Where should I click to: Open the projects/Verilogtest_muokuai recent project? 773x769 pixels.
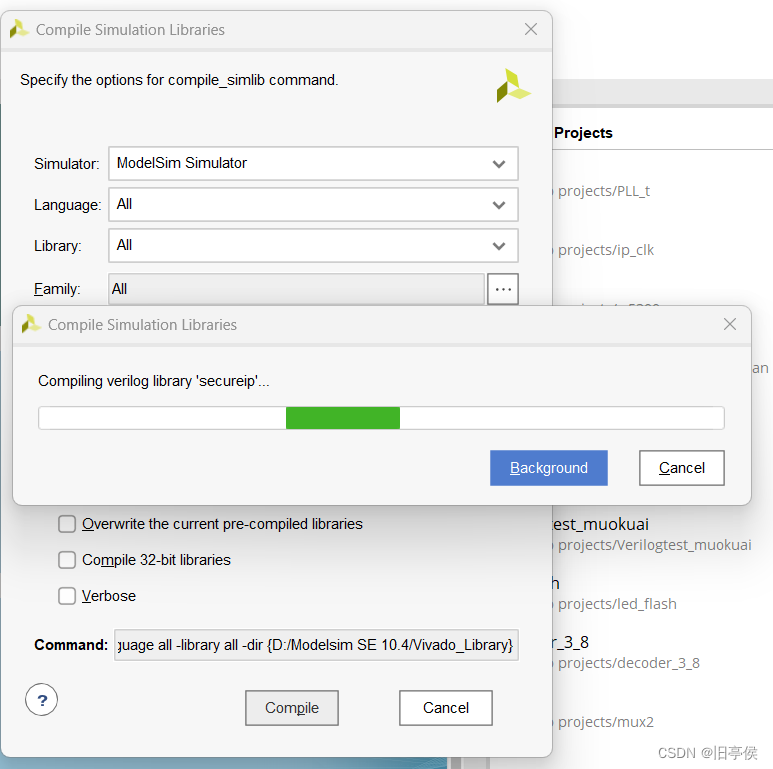[x=654, y=545]
